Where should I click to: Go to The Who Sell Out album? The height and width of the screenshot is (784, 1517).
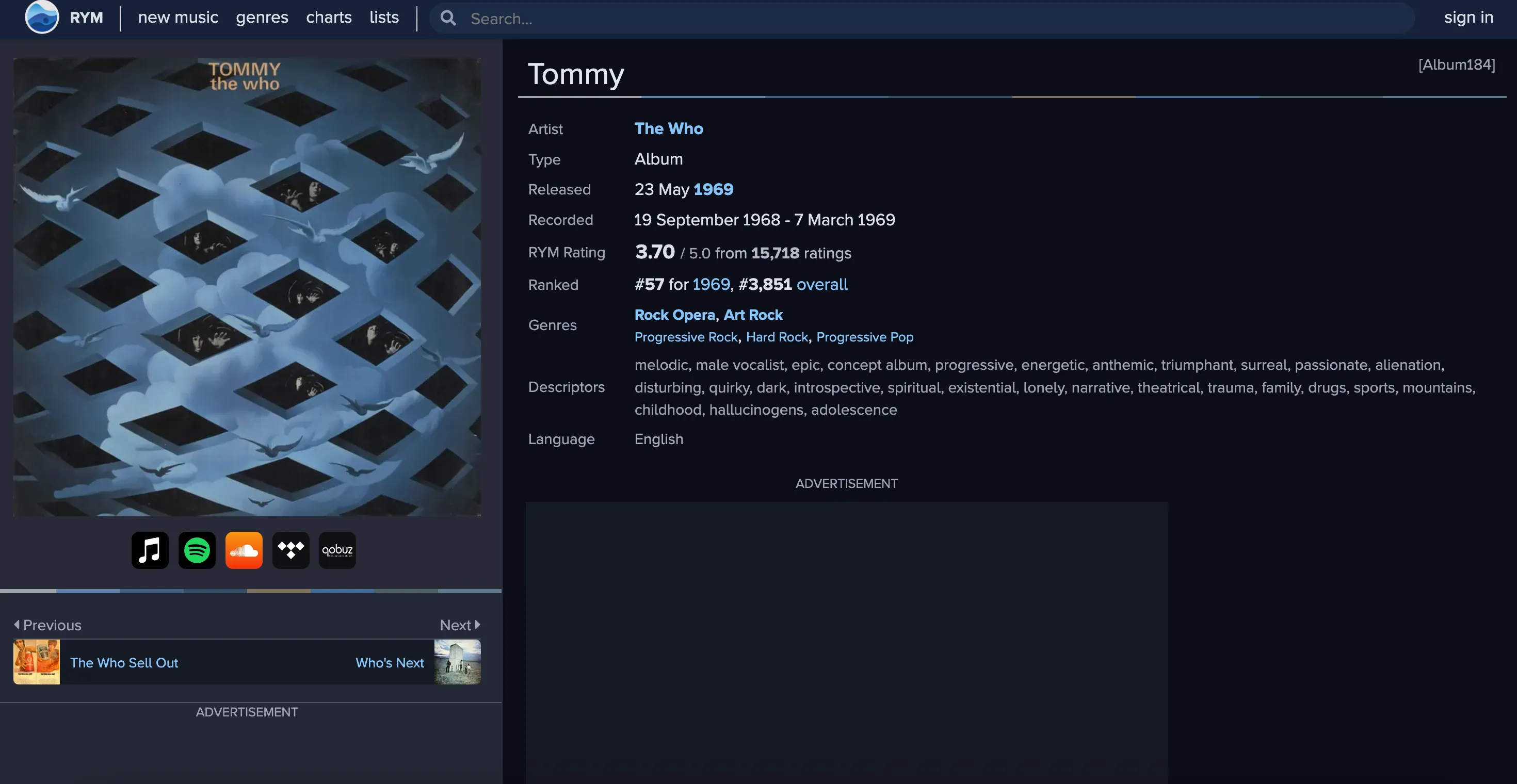coord(124,662)
